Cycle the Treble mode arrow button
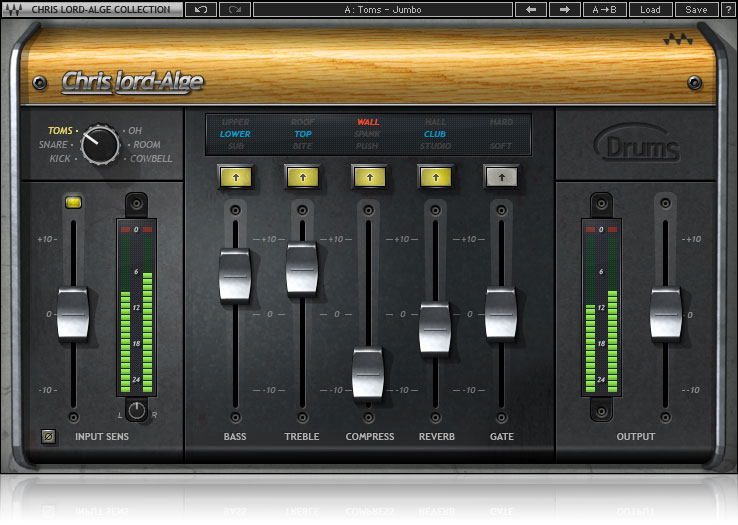 point(302,177)
